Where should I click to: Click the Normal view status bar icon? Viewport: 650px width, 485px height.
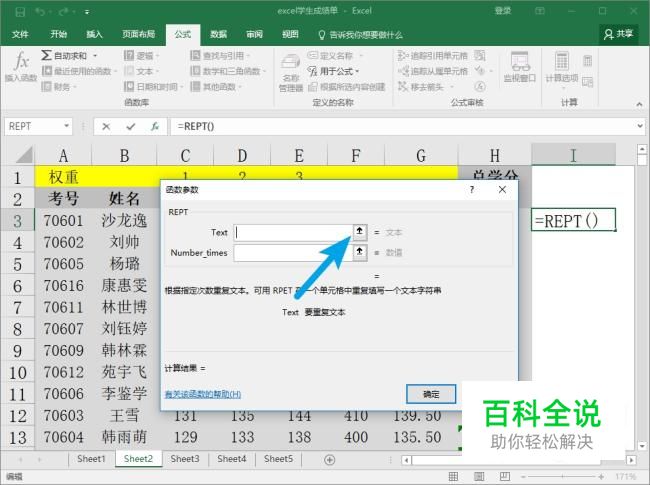[x=454, y=476]
